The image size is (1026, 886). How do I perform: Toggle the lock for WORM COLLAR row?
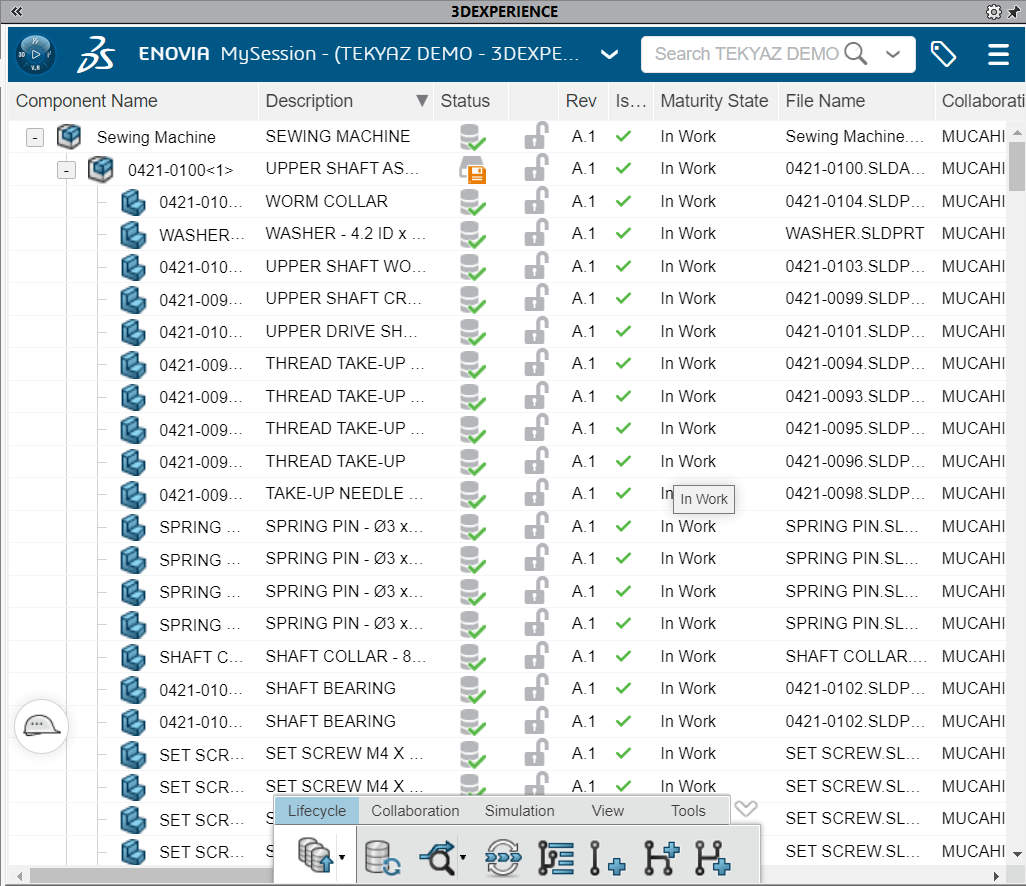(536, 201)
